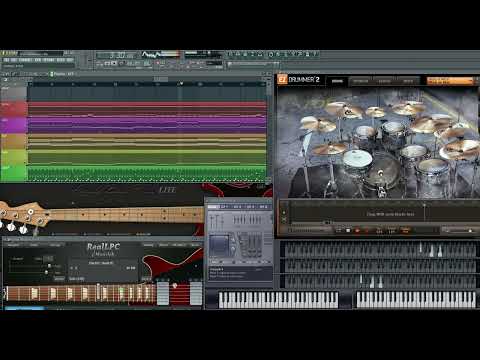Click the playlist horizontal scroll handle
This screenshot has height=360, width=480.
tap(161, 79)
